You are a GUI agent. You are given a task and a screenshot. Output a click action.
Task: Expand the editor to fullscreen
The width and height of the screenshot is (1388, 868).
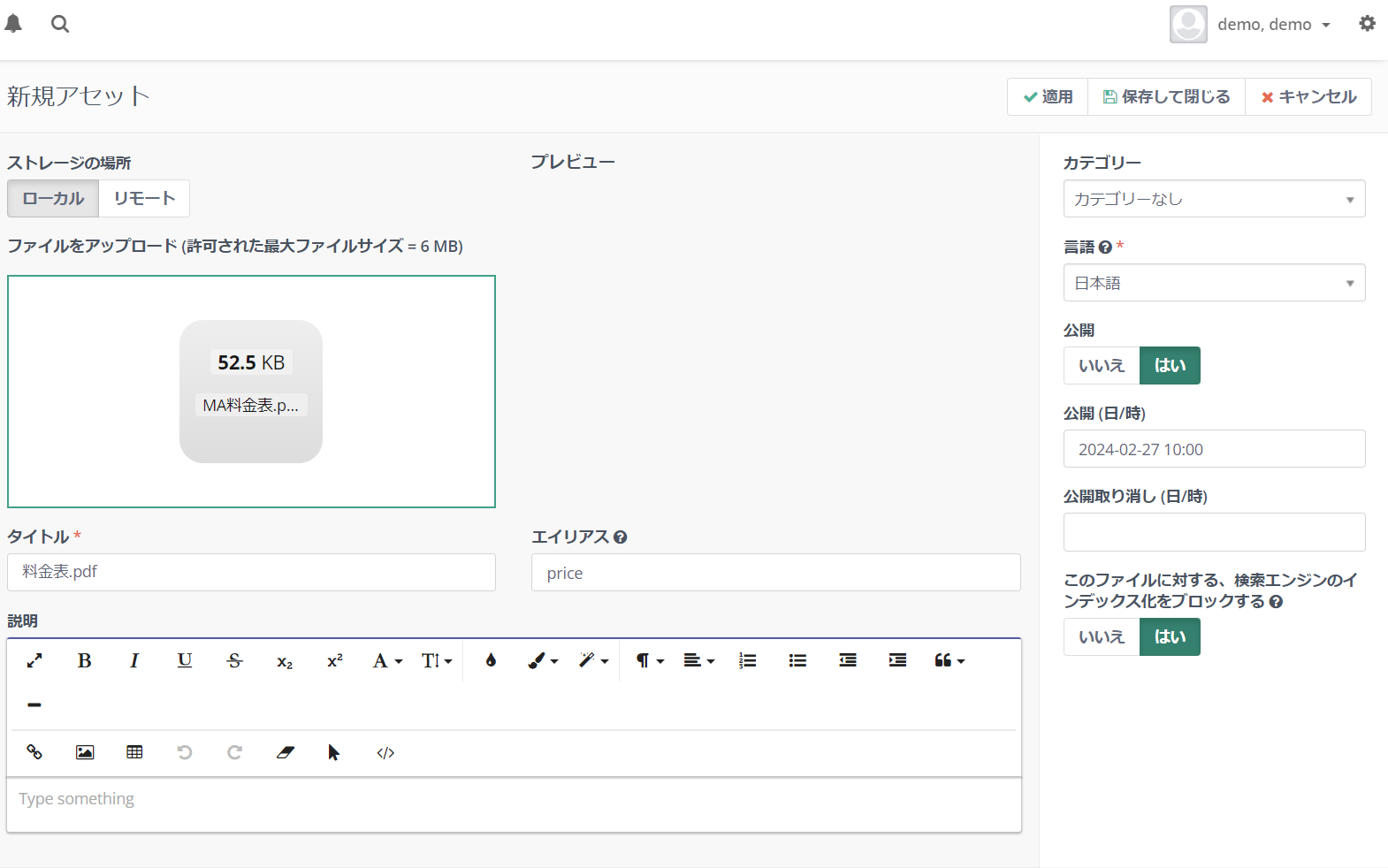[x=34, y=660]
